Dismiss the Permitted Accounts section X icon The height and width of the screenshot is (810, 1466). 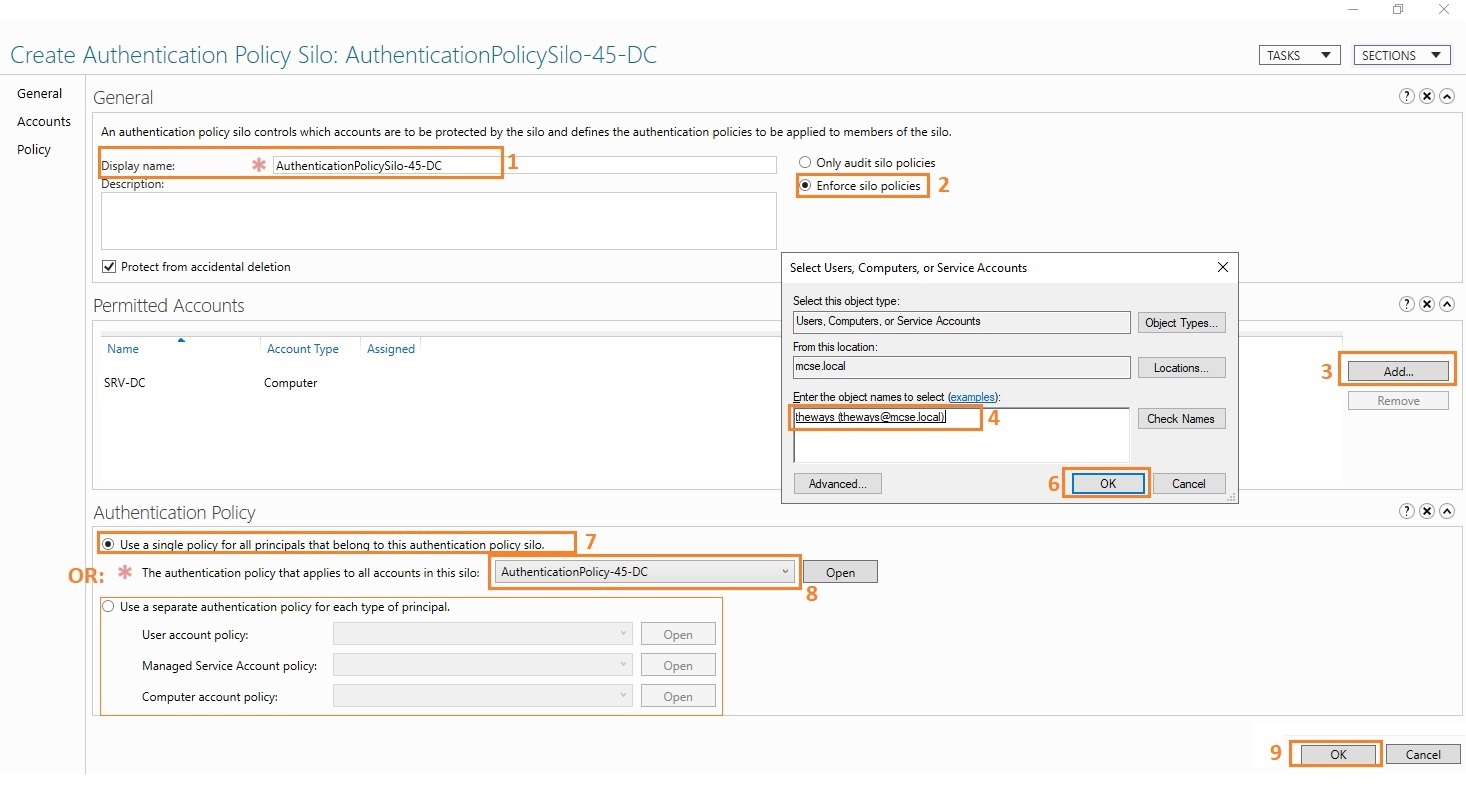coord(1427,303)
